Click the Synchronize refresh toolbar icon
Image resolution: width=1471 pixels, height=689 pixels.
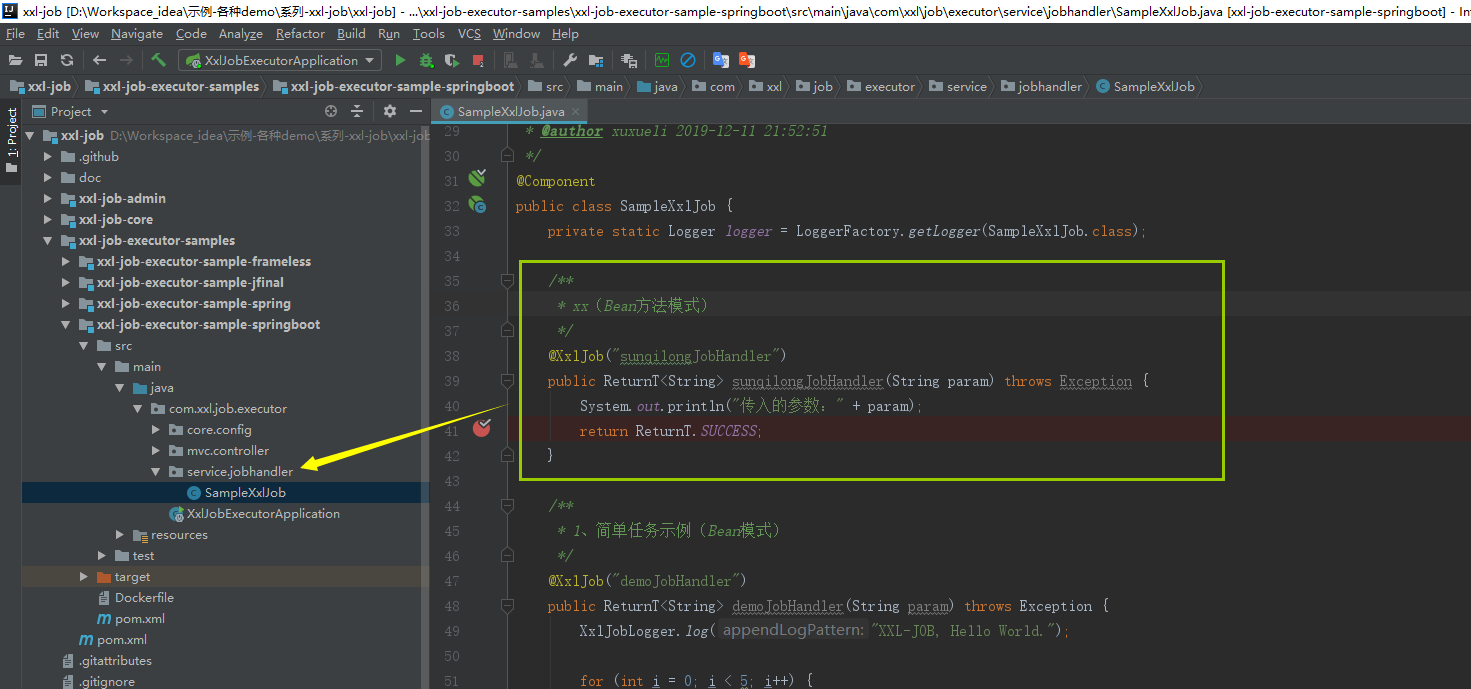[67, 60]
